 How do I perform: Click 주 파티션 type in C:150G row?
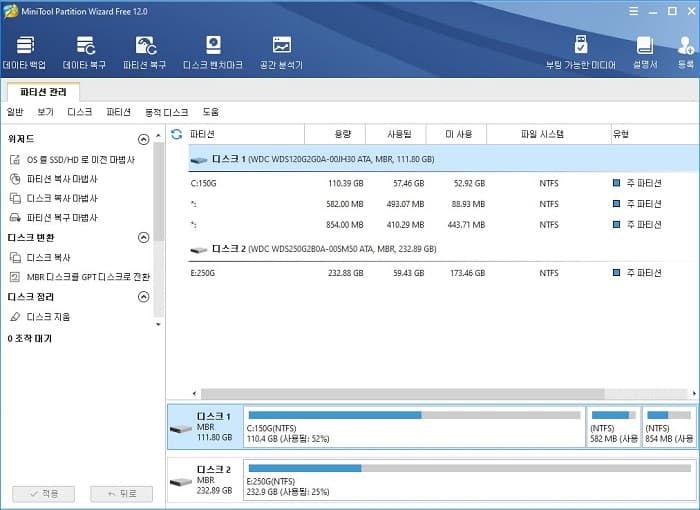tap(644, 183)
